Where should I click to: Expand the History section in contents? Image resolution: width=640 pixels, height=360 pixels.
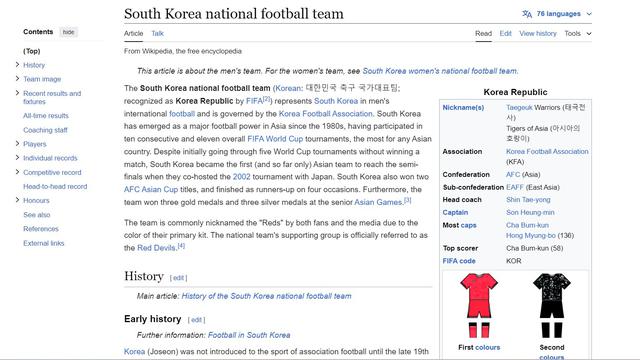pos(17,64)
